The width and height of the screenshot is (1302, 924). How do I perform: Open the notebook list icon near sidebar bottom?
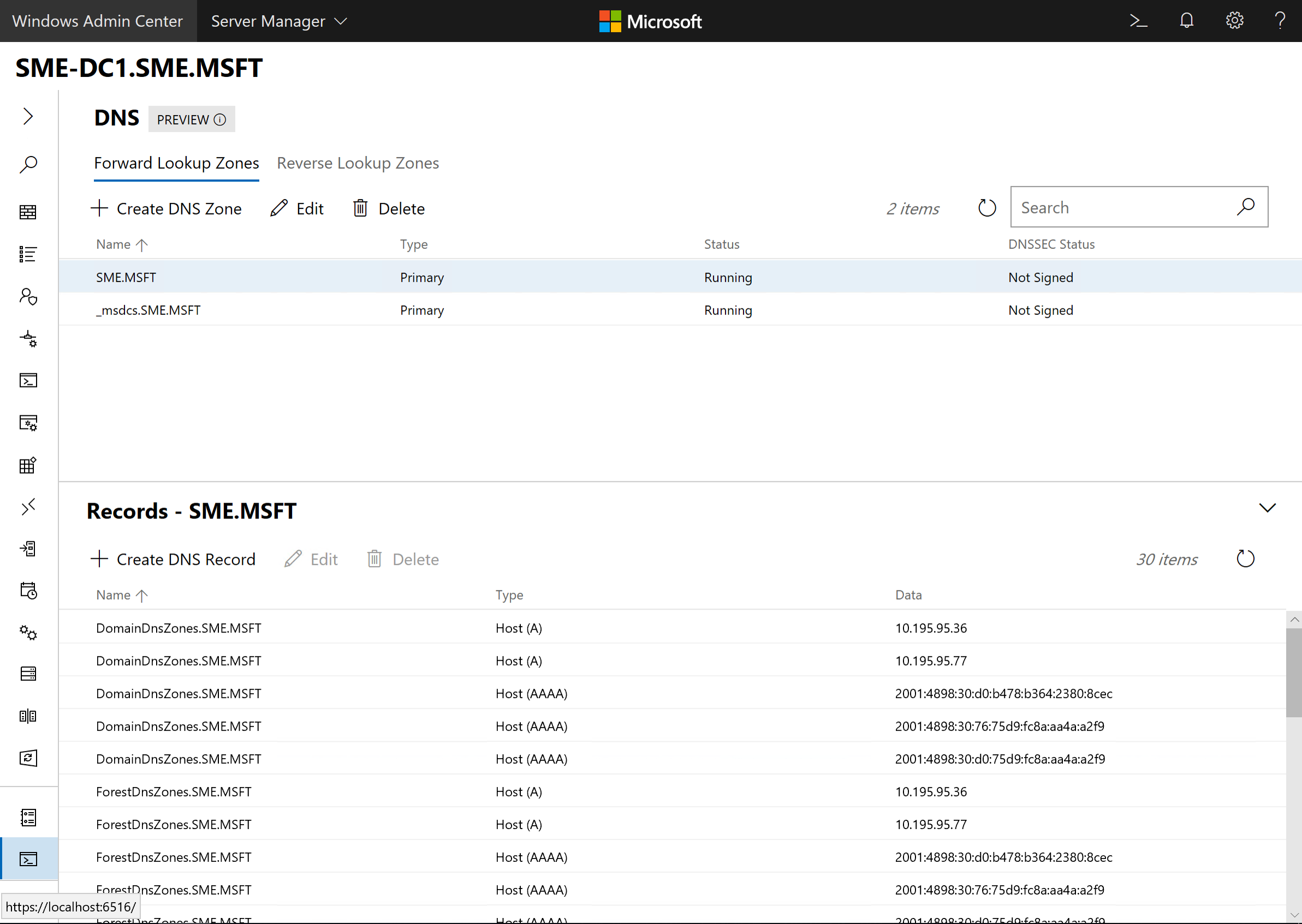click(x=28, y=818)
